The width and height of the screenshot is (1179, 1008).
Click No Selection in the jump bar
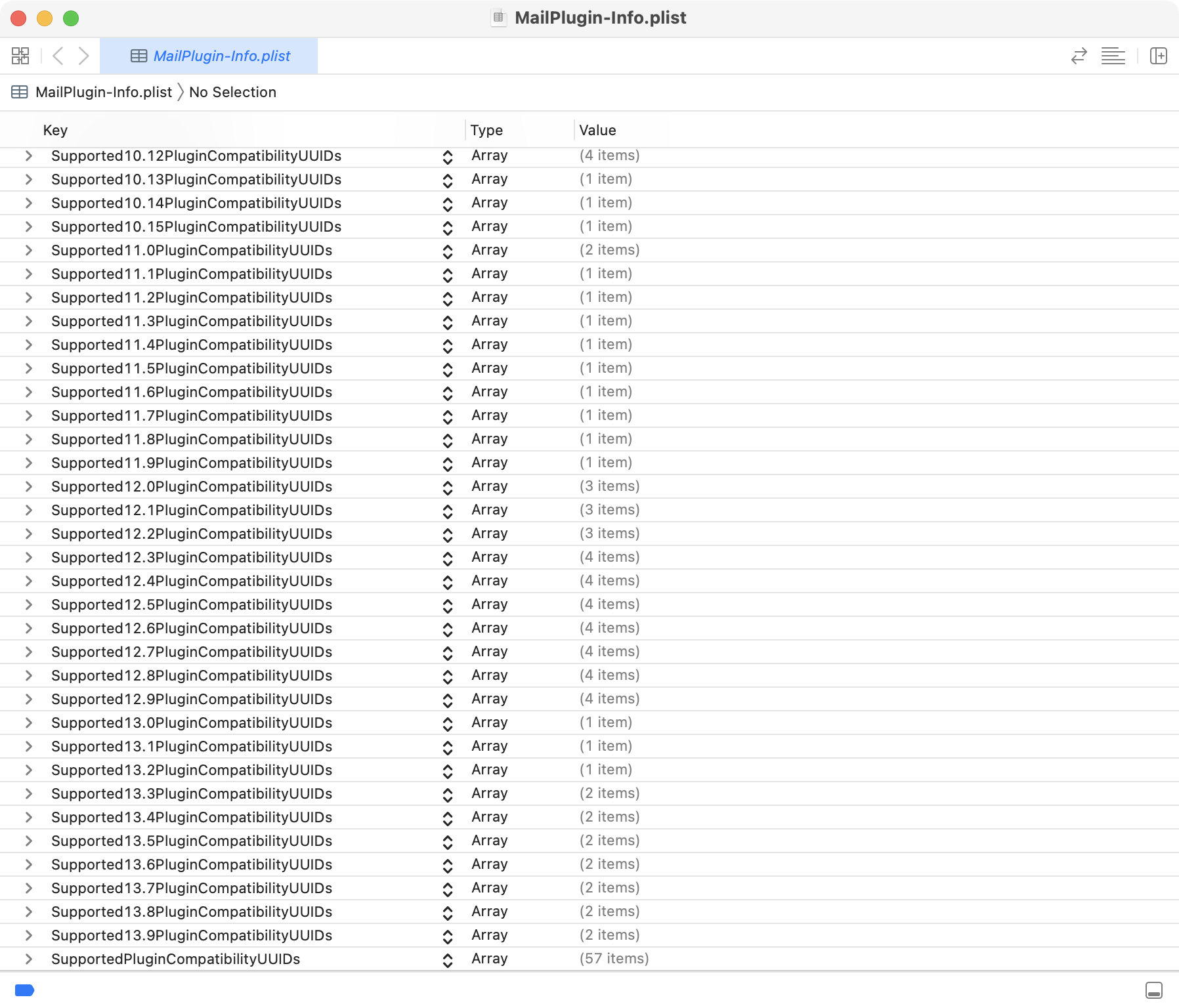[232, 92]
